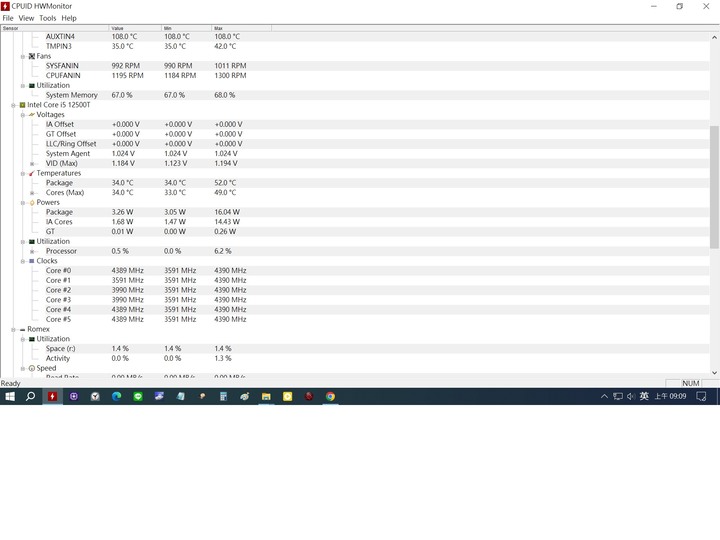The height and width of the screenshot is (540, 720).
Task: Open Calculator from taskbar
Action: [x=223, y=396]
